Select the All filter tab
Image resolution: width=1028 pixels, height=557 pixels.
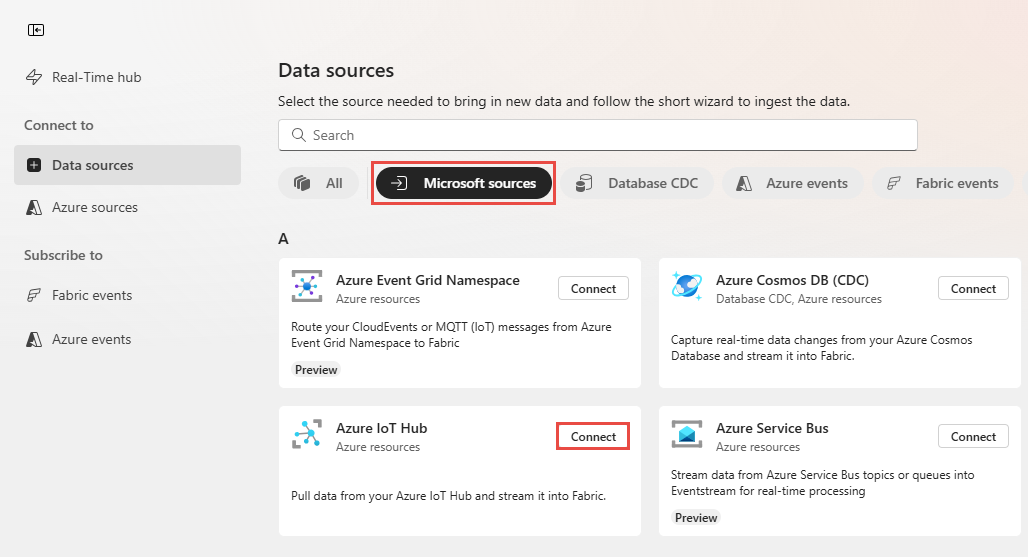(x=319, y=183)
